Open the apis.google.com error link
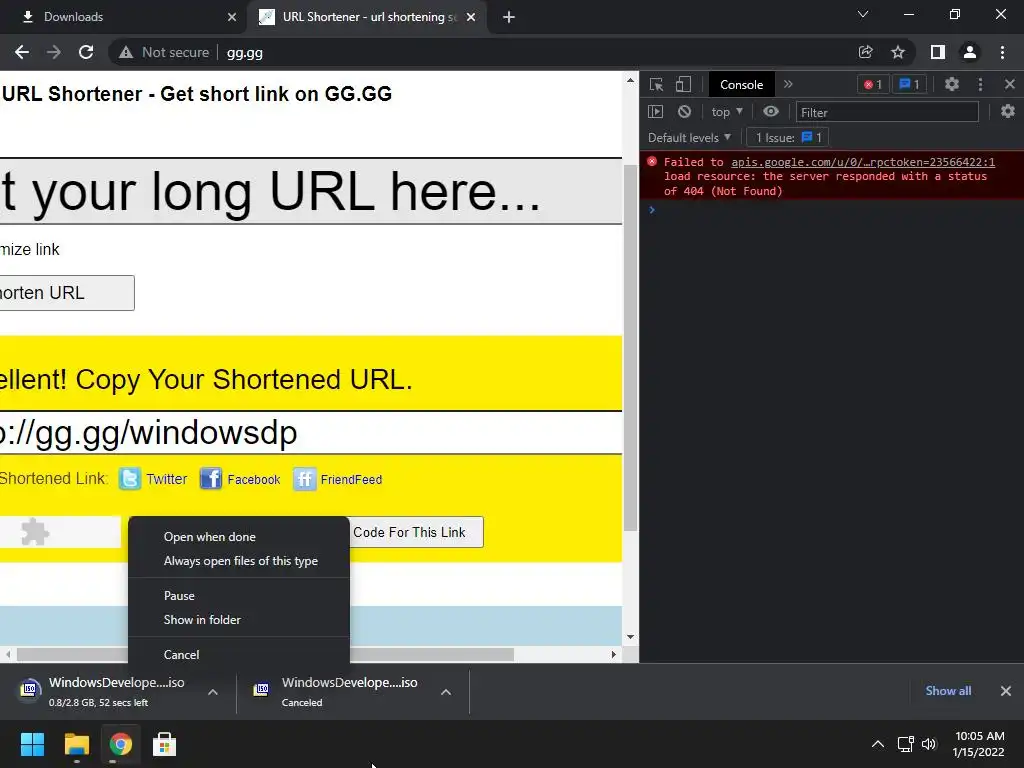 click(x=863, y=162)
